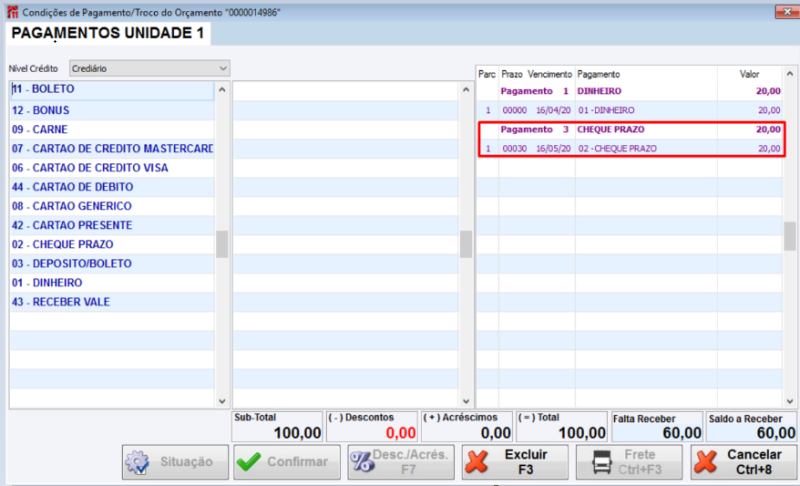
Task: Click the gear icon on Situação button
Action: coord(137,462)
